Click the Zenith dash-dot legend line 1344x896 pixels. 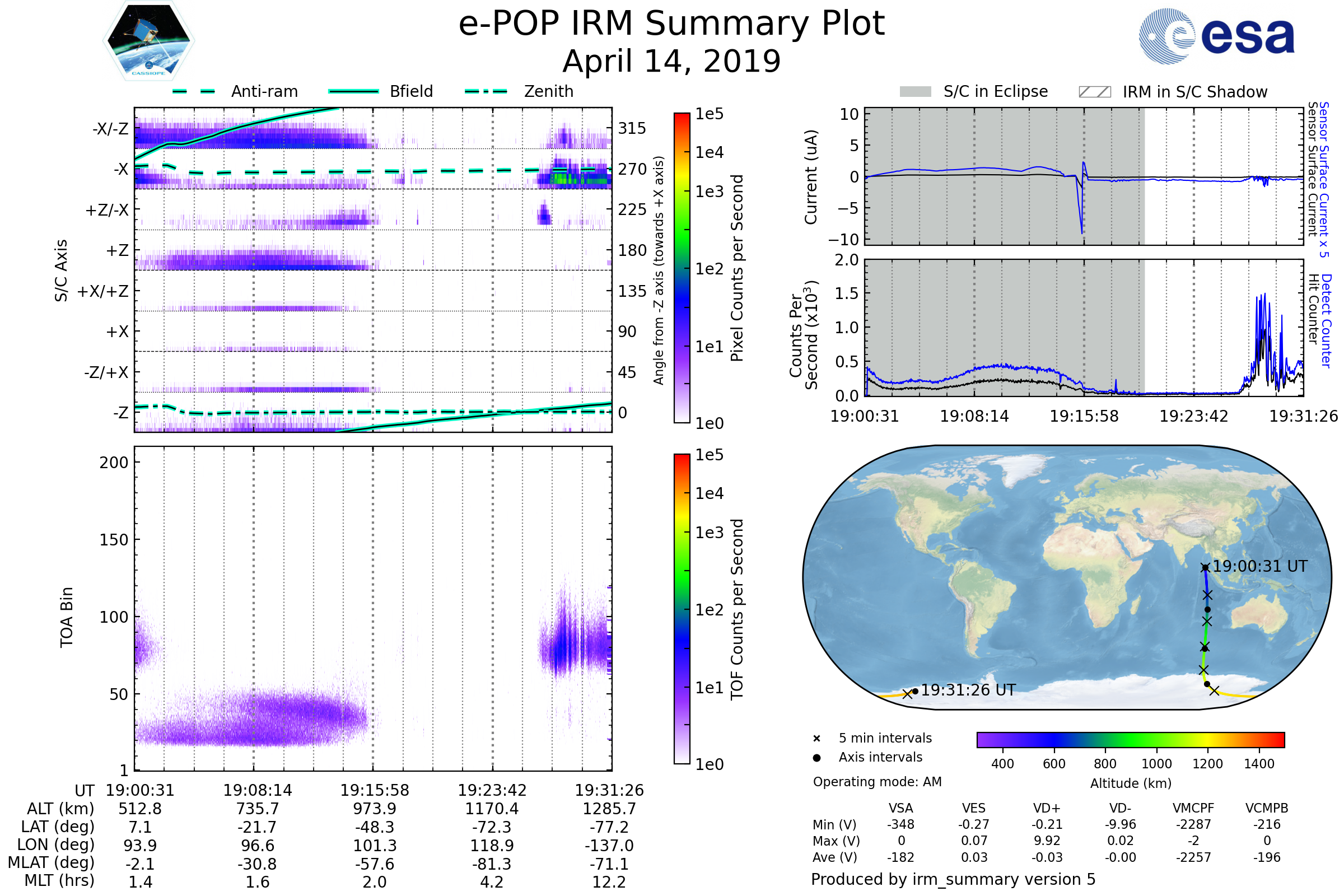[x=486, y=91]
